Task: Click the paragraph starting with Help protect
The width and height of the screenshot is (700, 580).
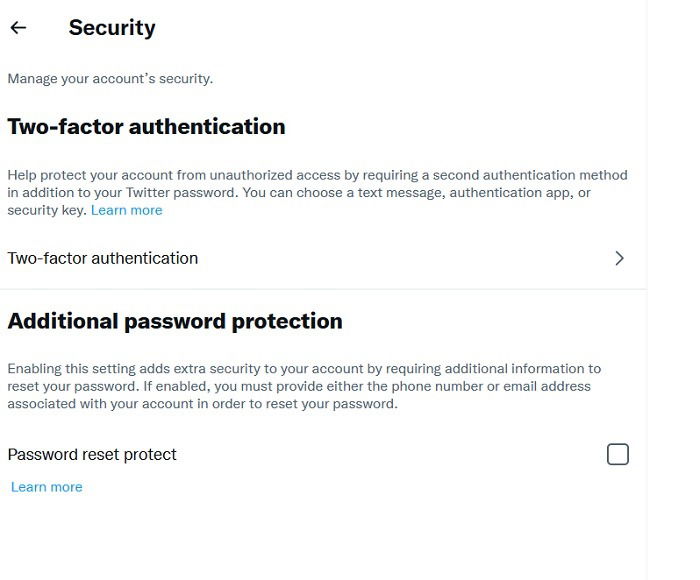Action: coord(317,192)
